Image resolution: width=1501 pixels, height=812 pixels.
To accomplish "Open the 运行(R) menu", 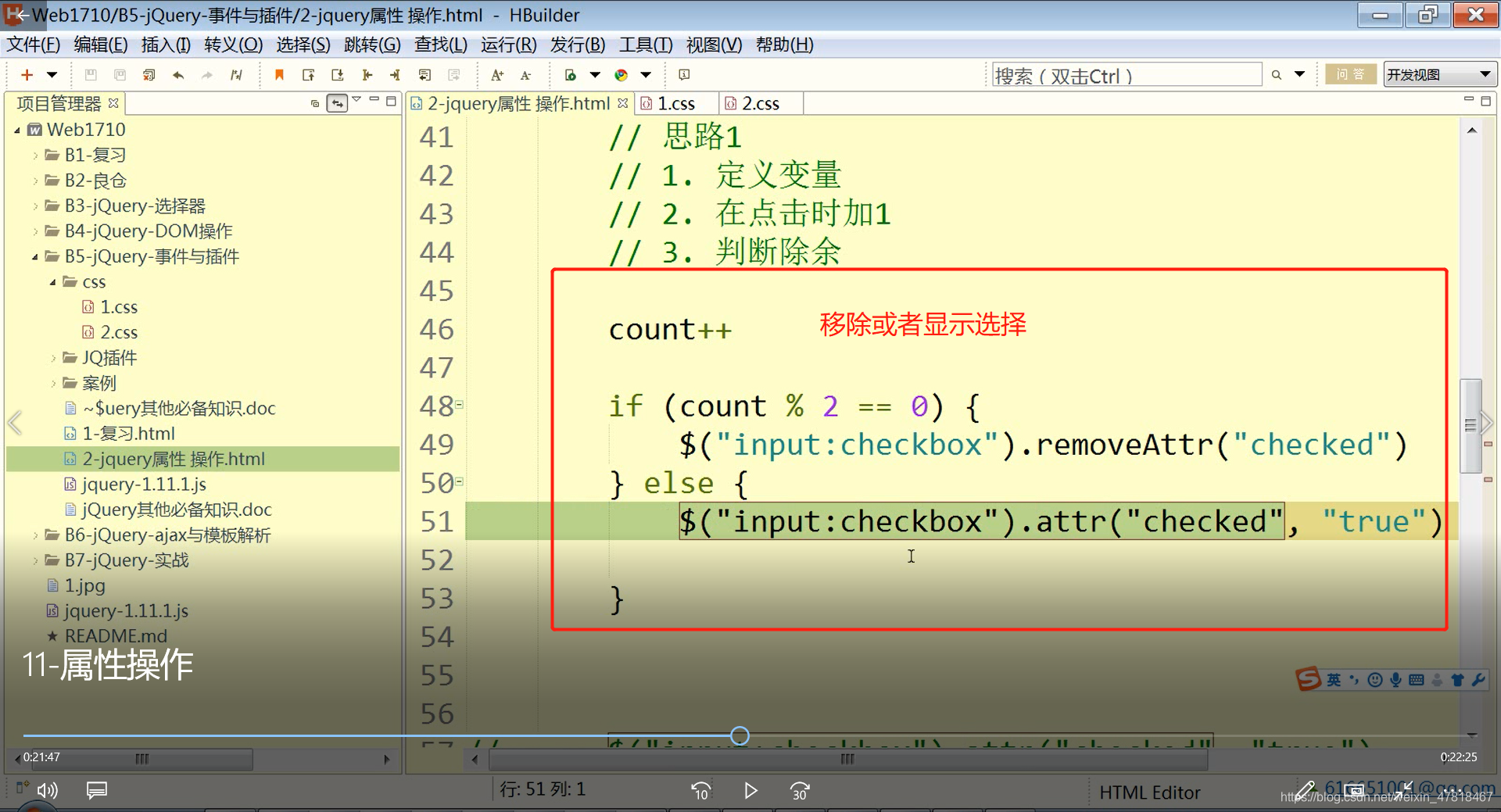I will pos(509,45).
